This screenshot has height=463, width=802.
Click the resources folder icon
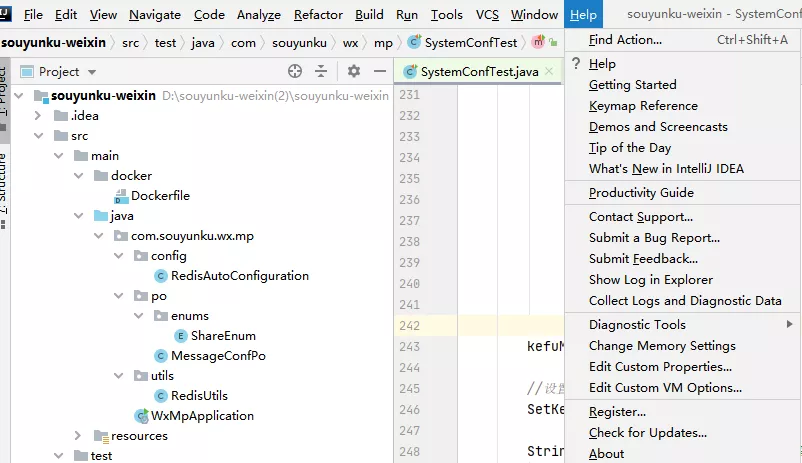point(101,436)
